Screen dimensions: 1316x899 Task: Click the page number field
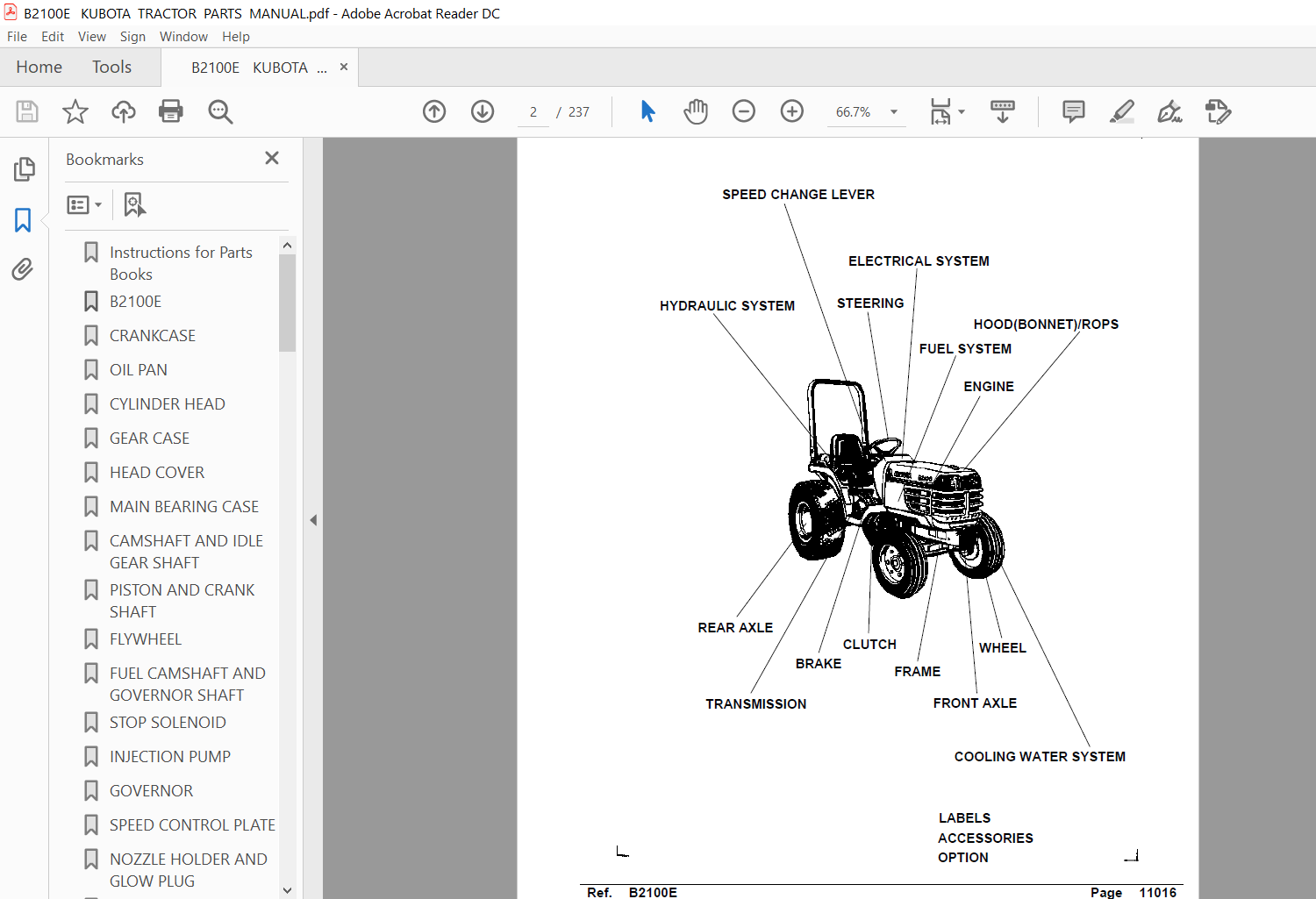533,111
